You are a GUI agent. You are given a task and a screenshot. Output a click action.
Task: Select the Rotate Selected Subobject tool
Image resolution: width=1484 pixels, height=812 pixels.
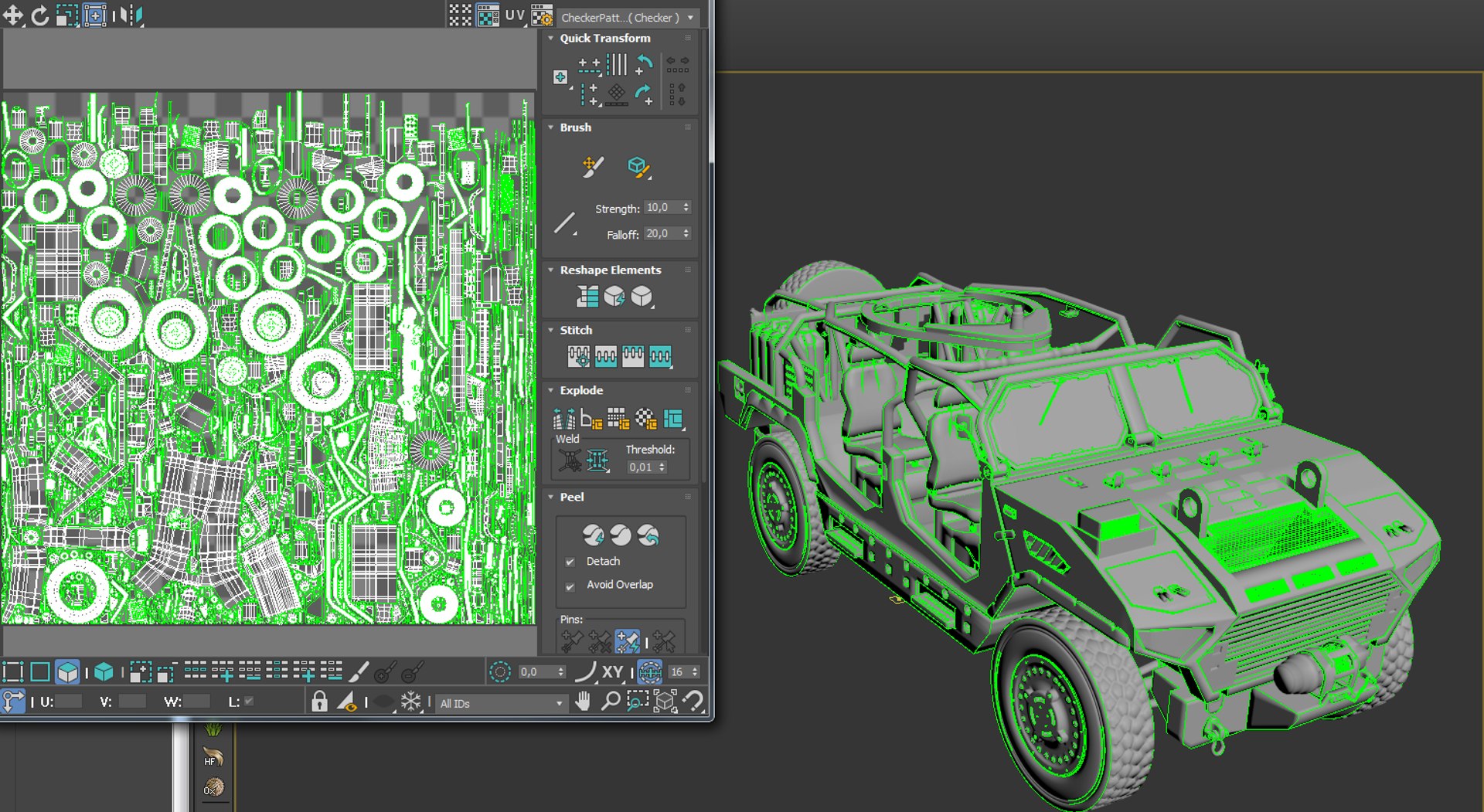pyautogui.click(x=40, y=15)
